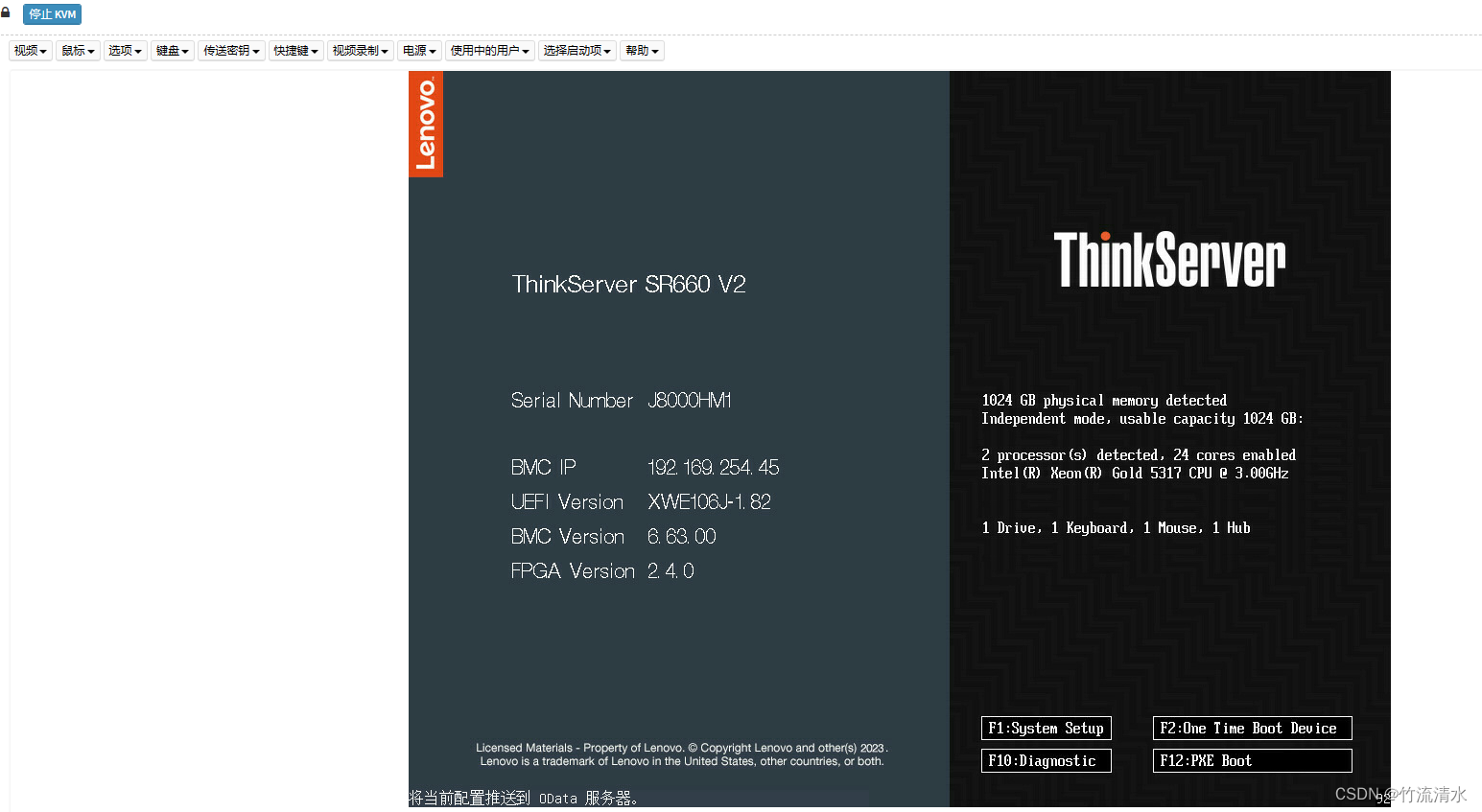
Task: Expand the 视频录制 dropdown
Action: pyautogui.click(x=361, y=51)
